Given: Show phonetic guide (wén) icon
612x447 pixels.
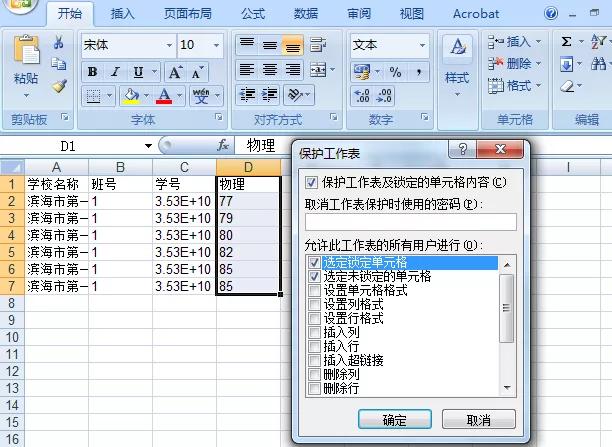Looking at the screenshot, I should (x=201, y=96).
